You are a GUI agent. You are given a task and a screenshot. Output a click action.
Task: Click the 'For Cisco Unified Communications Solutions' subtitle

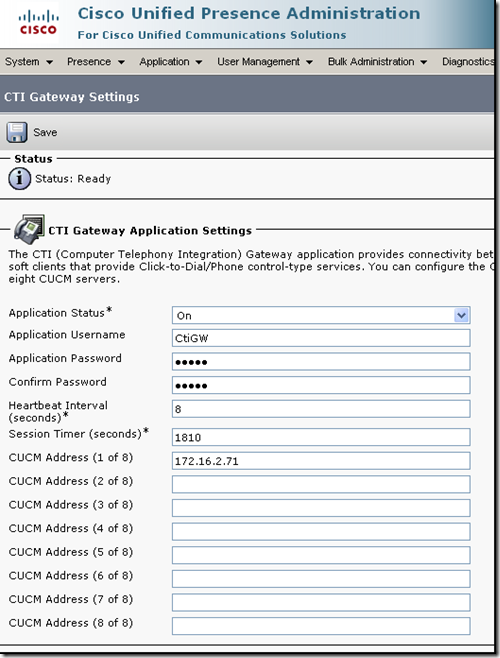coord(212,35)
